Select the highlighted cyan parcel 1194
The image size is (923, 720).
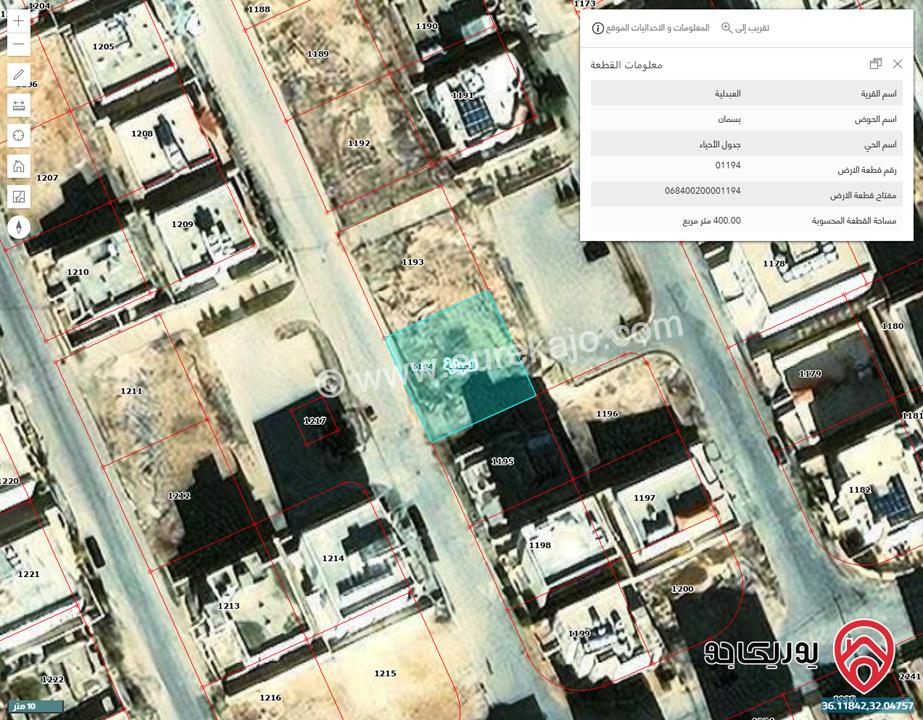click(x=460, y=367)
